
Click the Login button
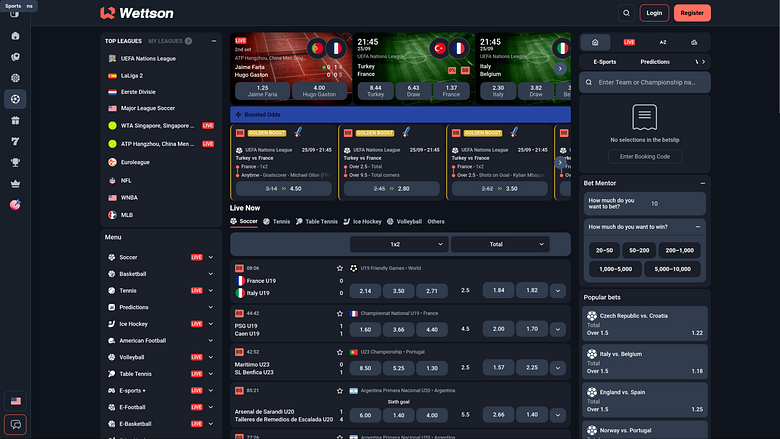654,13
